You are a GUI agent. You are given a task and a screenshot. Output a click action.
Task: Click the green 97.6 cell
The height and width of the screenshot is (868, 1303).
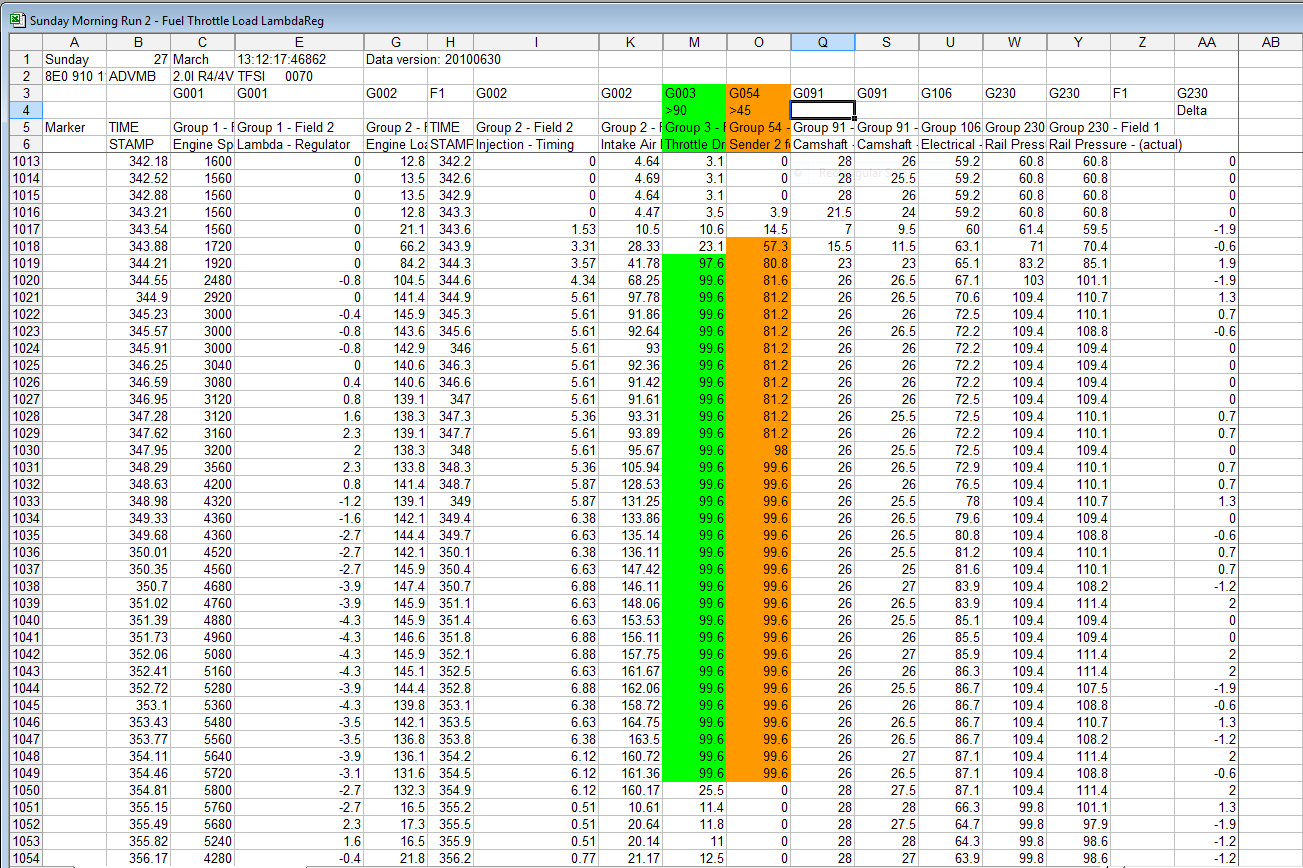point(694,263)
